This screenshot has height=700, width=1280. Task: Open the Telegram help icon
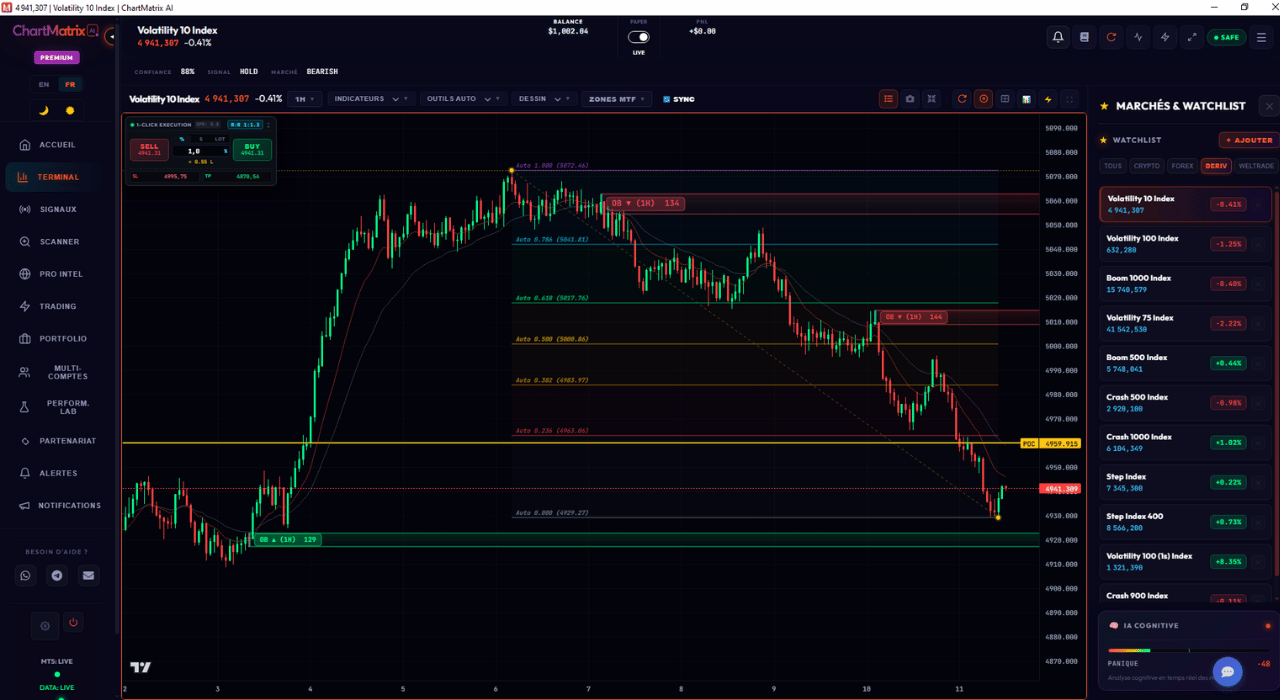coord(57,575)
